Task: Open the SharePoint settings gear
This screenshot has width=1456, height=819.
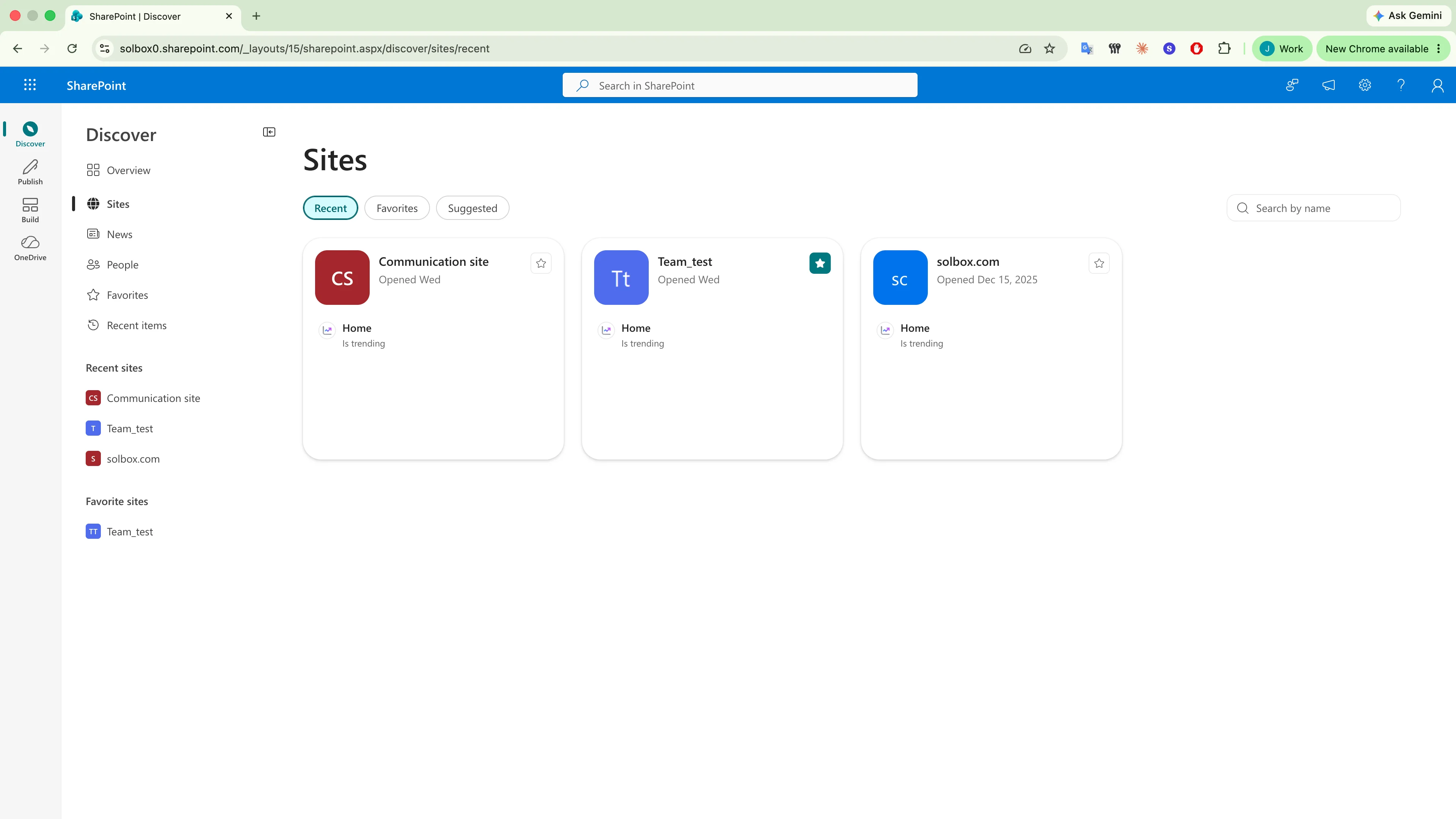Action: (1365, 85)
